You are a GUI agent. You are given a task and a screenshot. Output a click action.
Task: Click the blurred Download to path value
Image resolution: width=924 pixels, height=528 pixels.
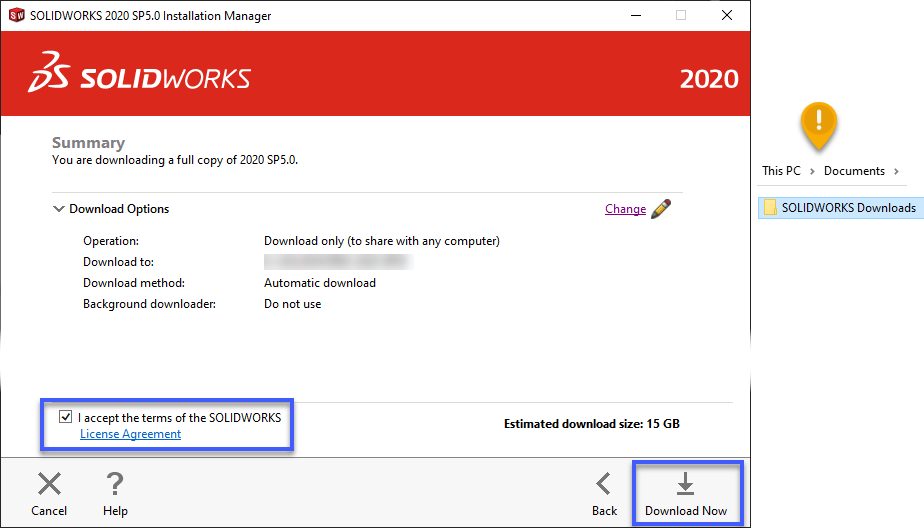pos(339,262)
